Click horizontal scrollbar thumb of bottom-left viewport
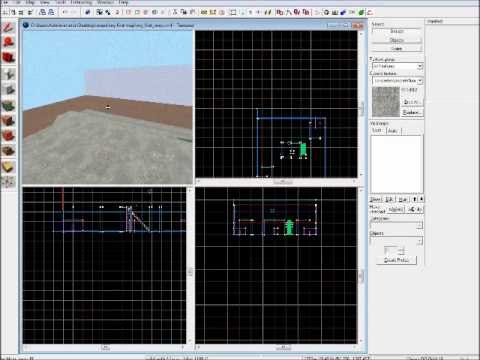480x360 pixels. pyautogui.click(x=105, y=347)
